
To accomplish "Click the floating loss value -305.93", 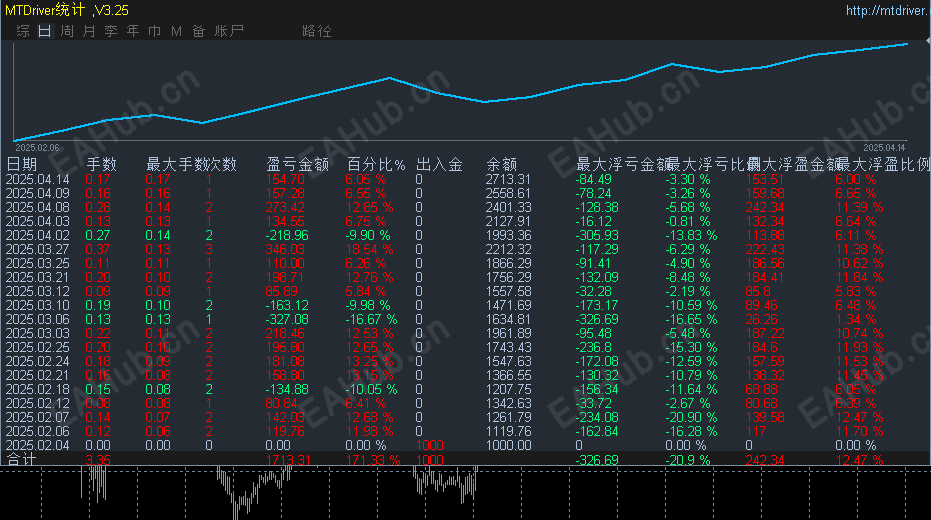I will coord(597,235).
